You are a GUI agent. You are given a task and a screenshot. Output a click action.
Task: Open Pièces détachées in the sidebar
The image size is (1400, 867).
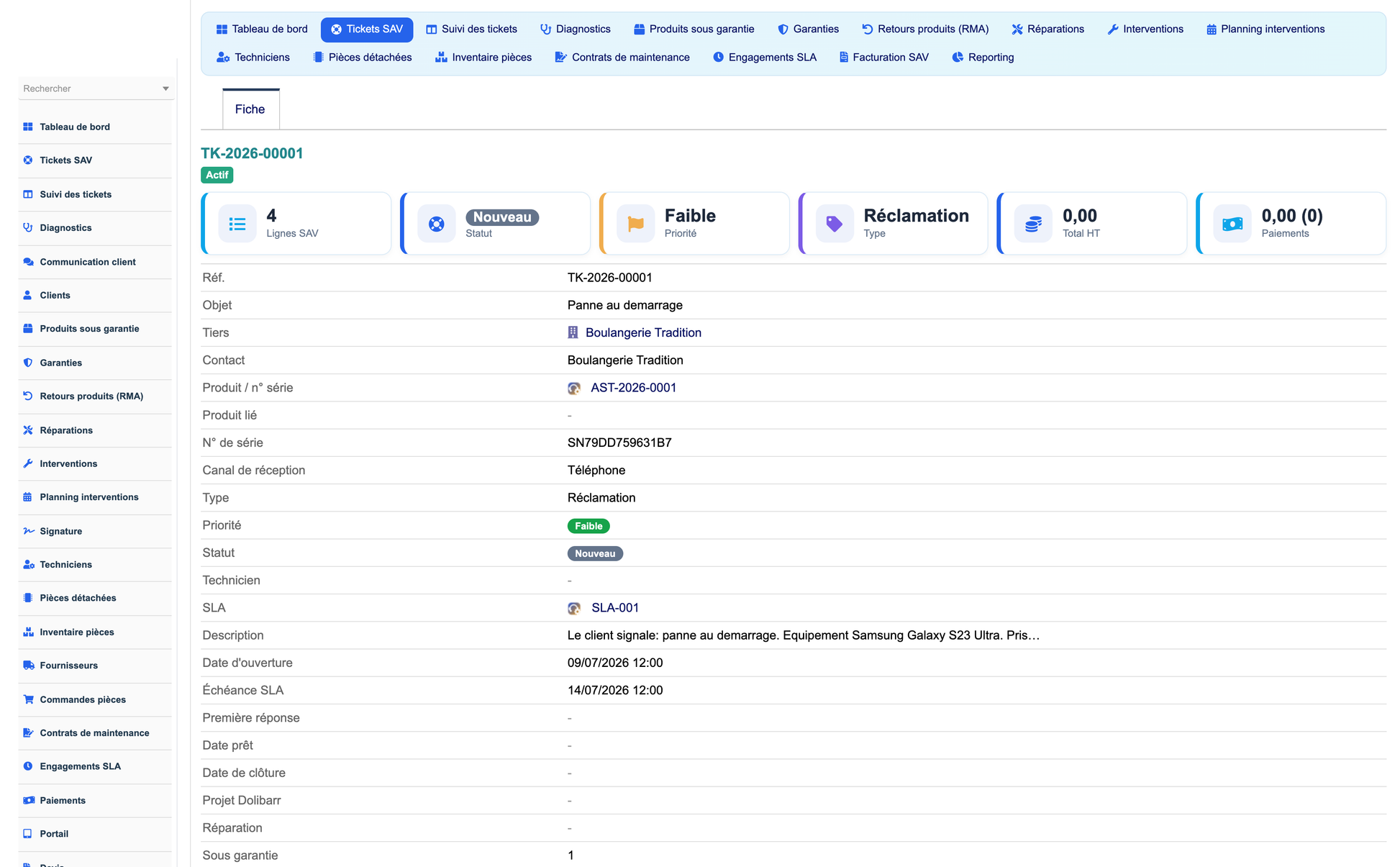78,598
